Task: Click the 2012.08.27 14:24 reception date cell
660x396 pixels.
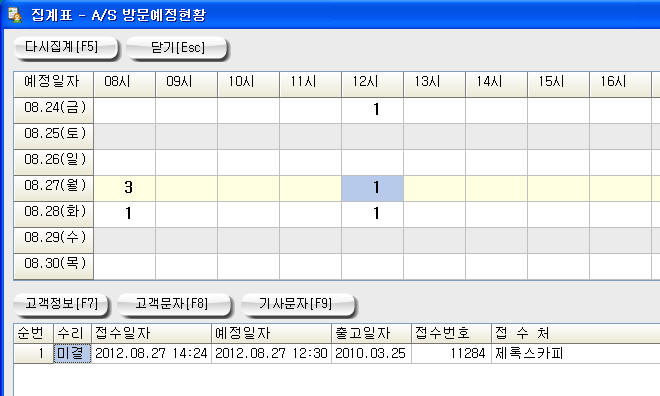Action: click(151, 353)
